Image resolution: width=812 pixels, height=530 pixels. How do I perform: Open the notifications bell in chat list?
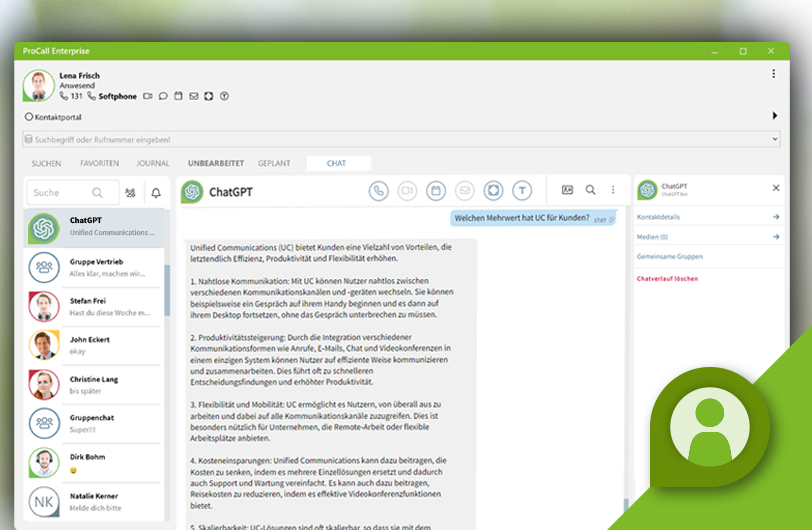[x=156, y=193]
